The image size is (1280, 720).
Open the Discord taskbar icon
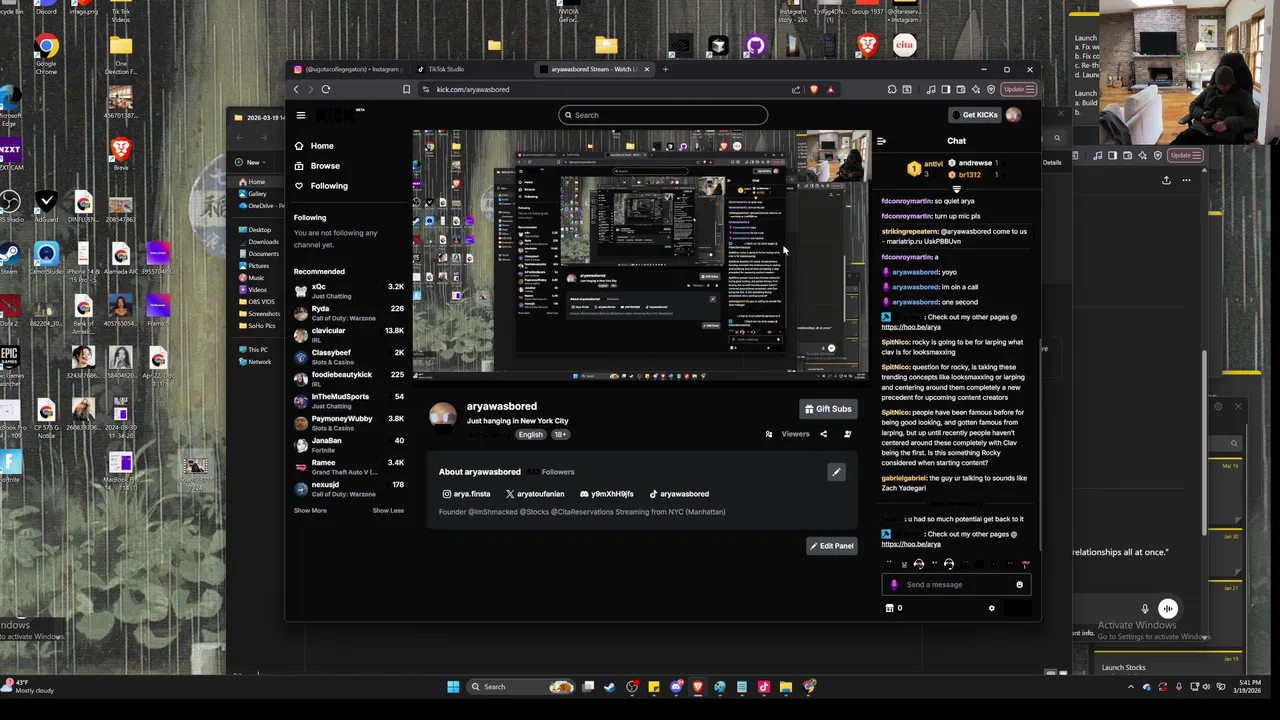(x=676, y=687)
